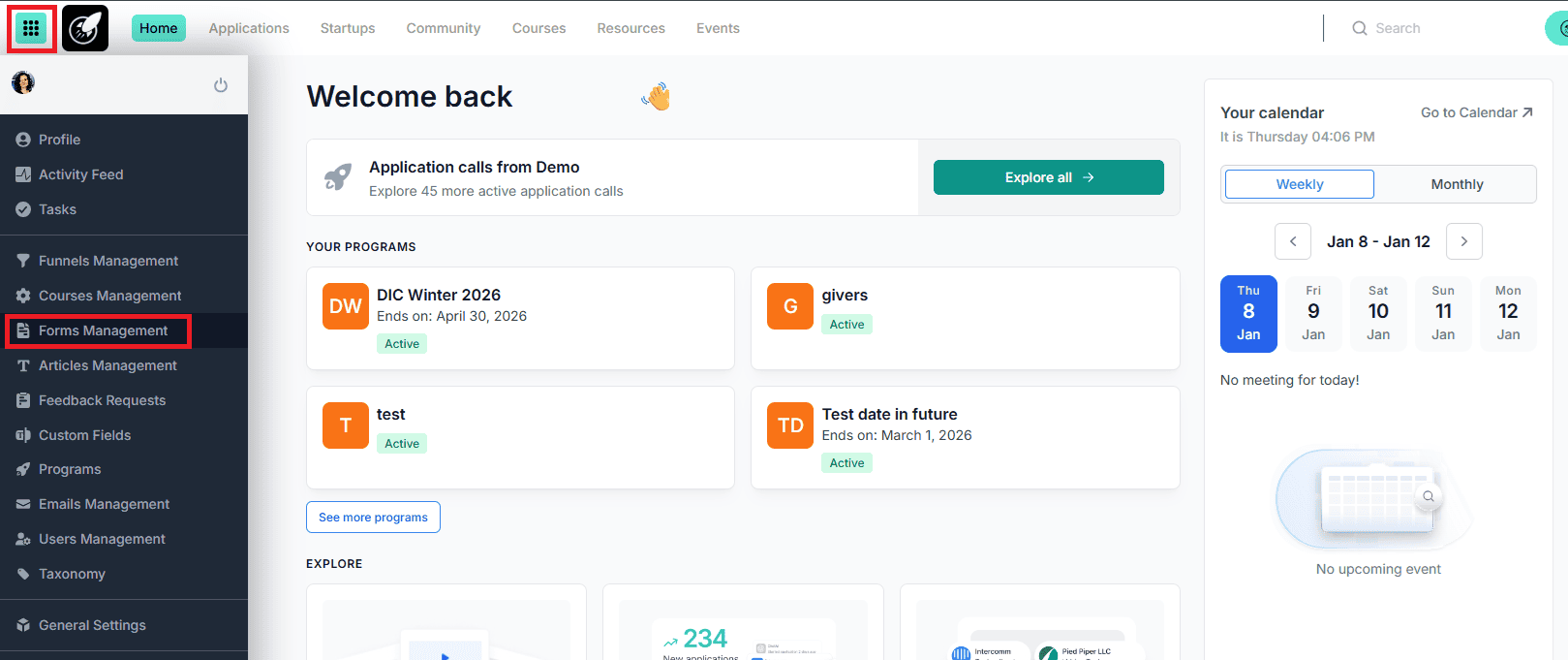Expand more programs with See more programs

pos(373,518)
